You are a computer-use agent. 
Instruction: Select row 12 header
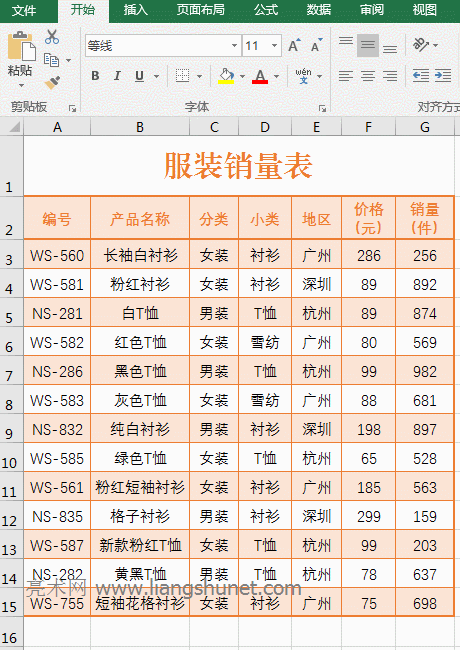tap(11, 515)
